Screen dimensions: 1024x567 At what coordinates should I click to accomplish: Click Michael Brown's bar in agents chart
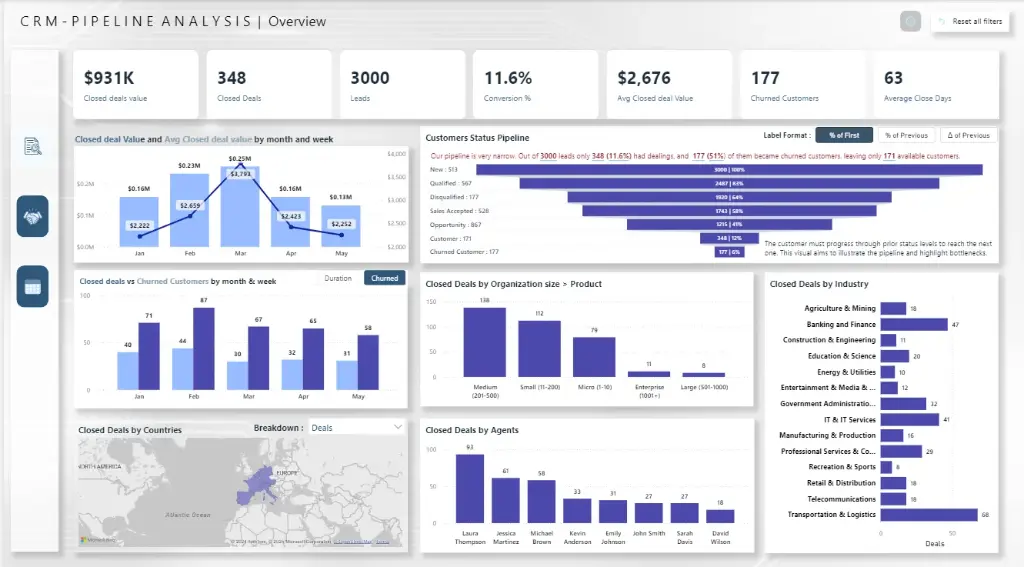[x=541, y=502]
